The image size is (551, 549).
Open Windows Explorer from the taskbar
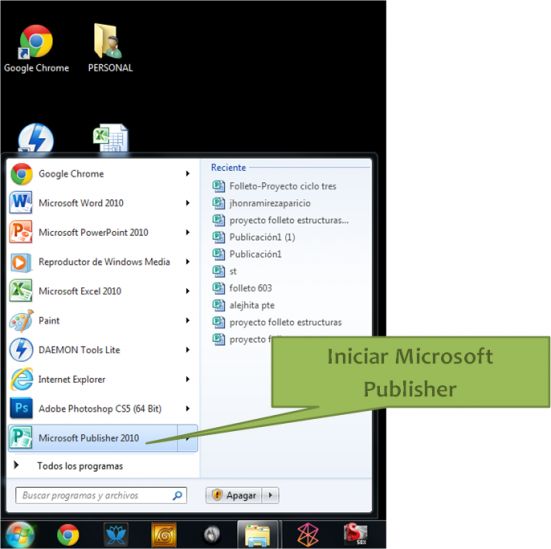[x=258, y=535]
